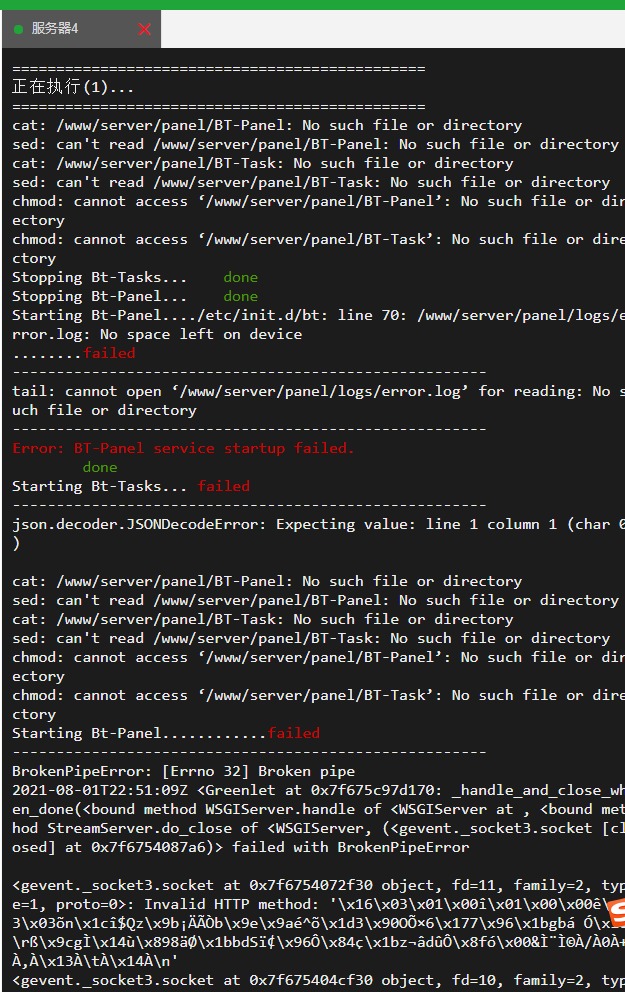Click the green title bar strip
This screenshot has width=625, height=992.
coord(312,4)
